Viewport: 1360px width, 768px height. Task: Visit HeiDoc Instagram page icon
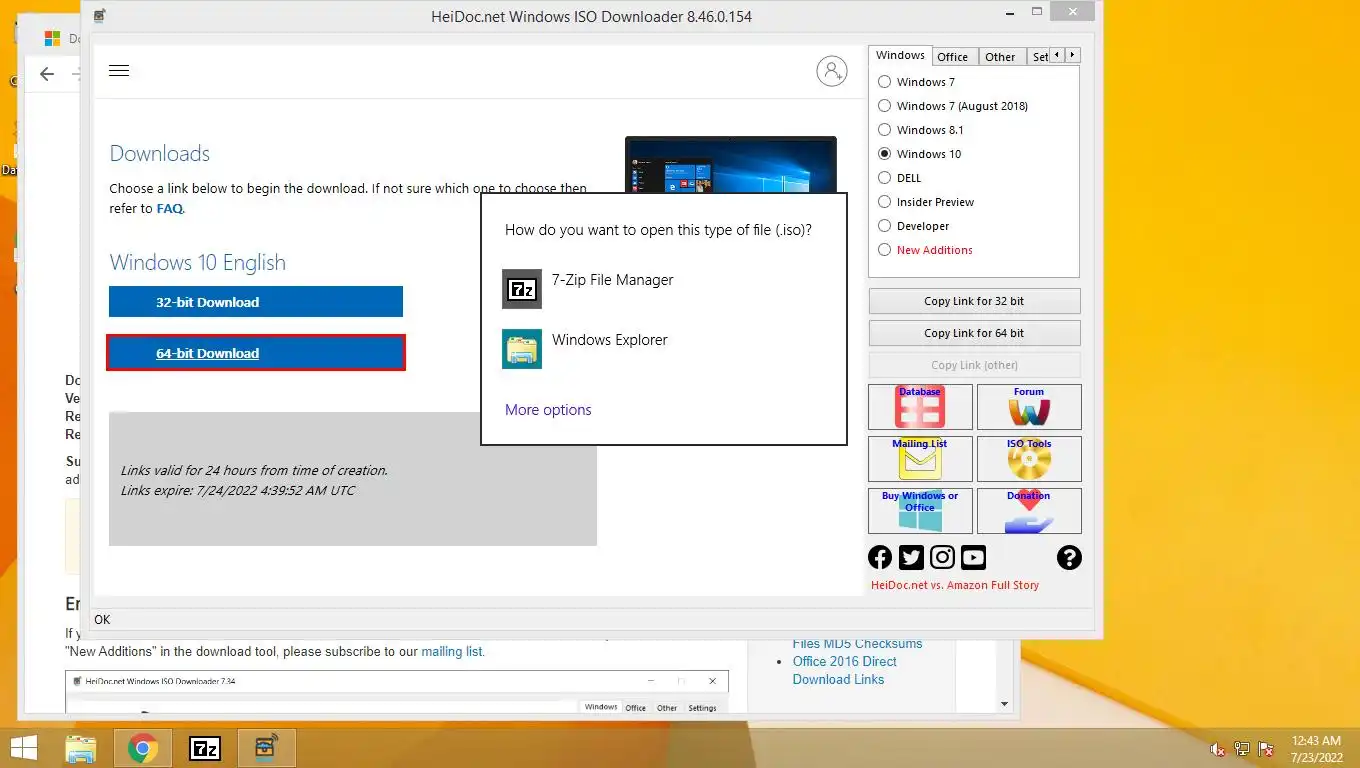pyautogui.click(x=942, y=557)
